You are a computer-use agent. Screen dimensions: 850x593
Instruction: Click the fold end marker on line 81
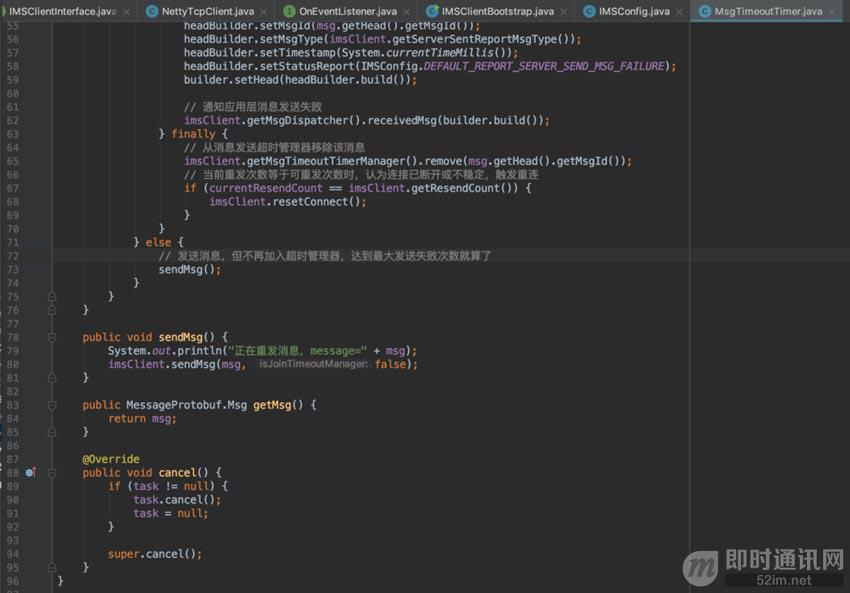pos(52,378)
